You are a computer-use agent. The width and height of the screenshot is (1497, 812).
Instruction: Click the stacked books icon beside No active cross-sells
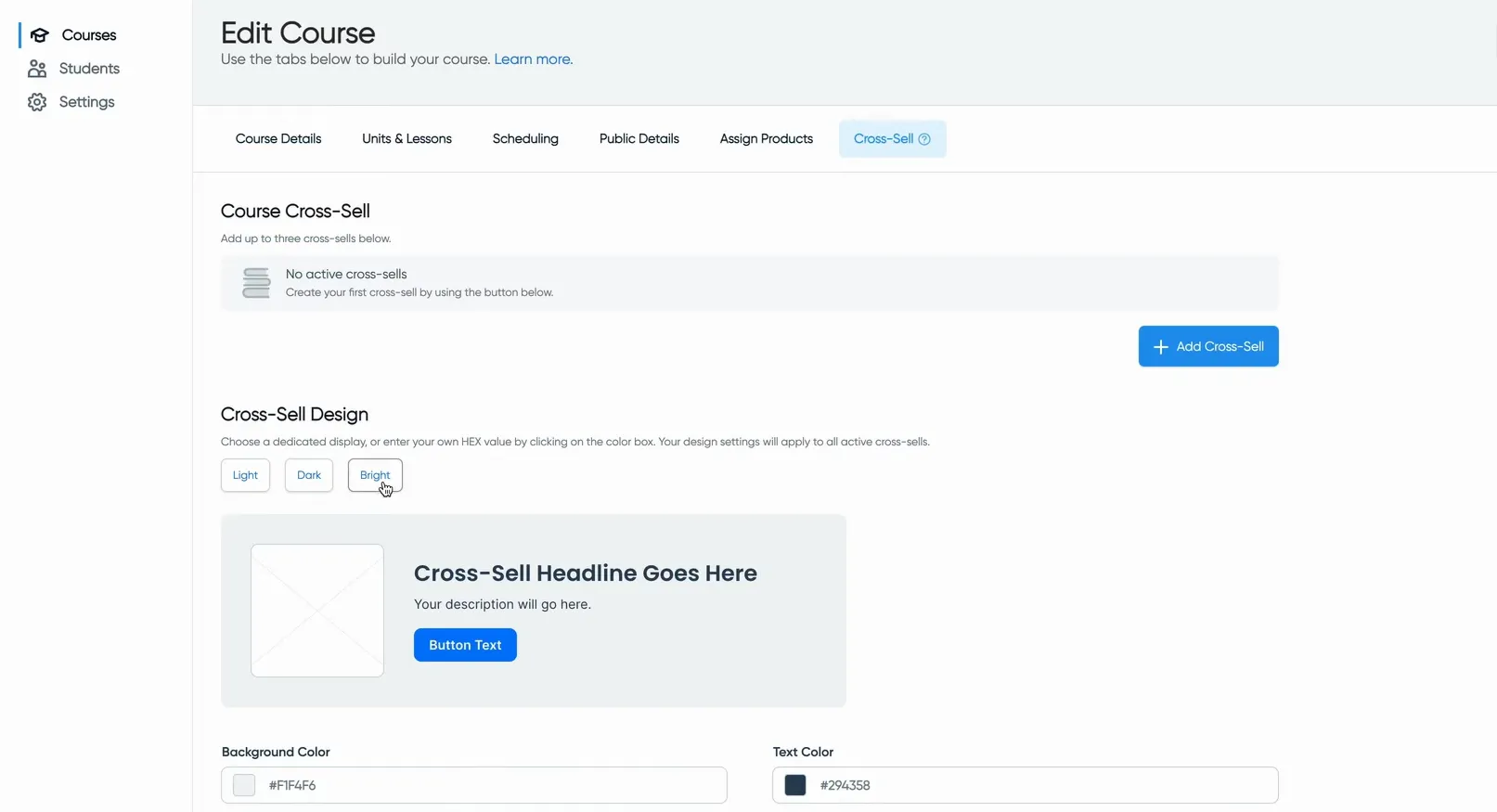point(256,283)
